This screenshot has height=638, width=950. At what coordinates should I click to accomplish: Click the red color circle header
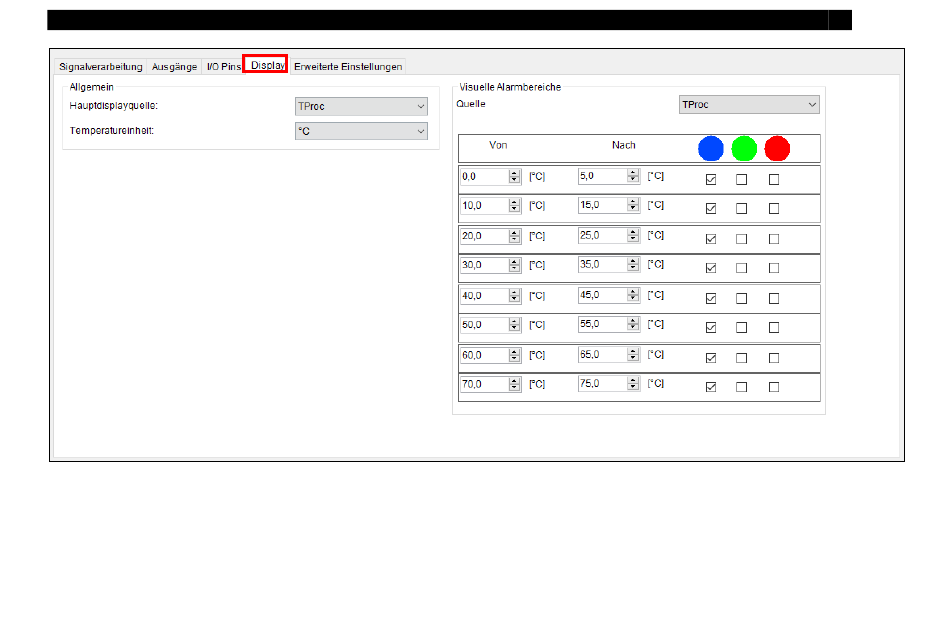point(777,148)
